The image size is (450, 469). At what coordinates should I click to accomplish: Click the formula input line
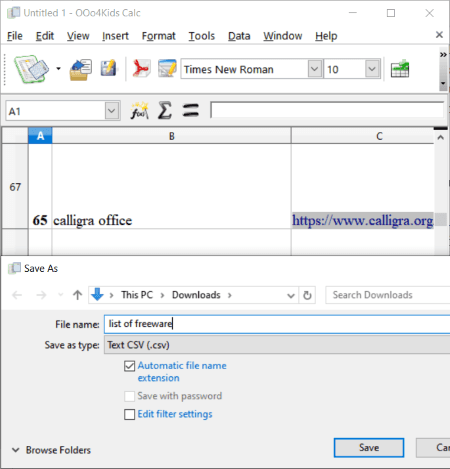coord(327,110)
